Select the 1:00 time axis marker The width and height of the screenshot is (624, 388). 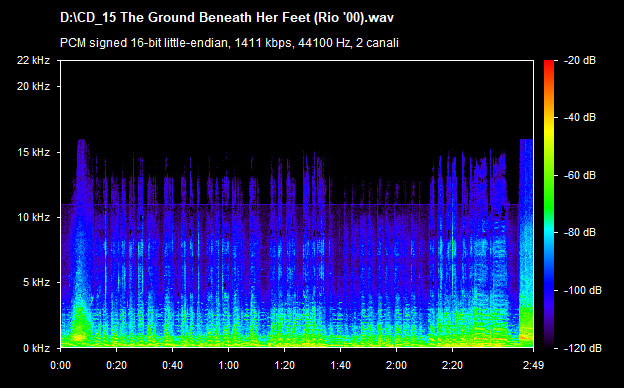228,365
